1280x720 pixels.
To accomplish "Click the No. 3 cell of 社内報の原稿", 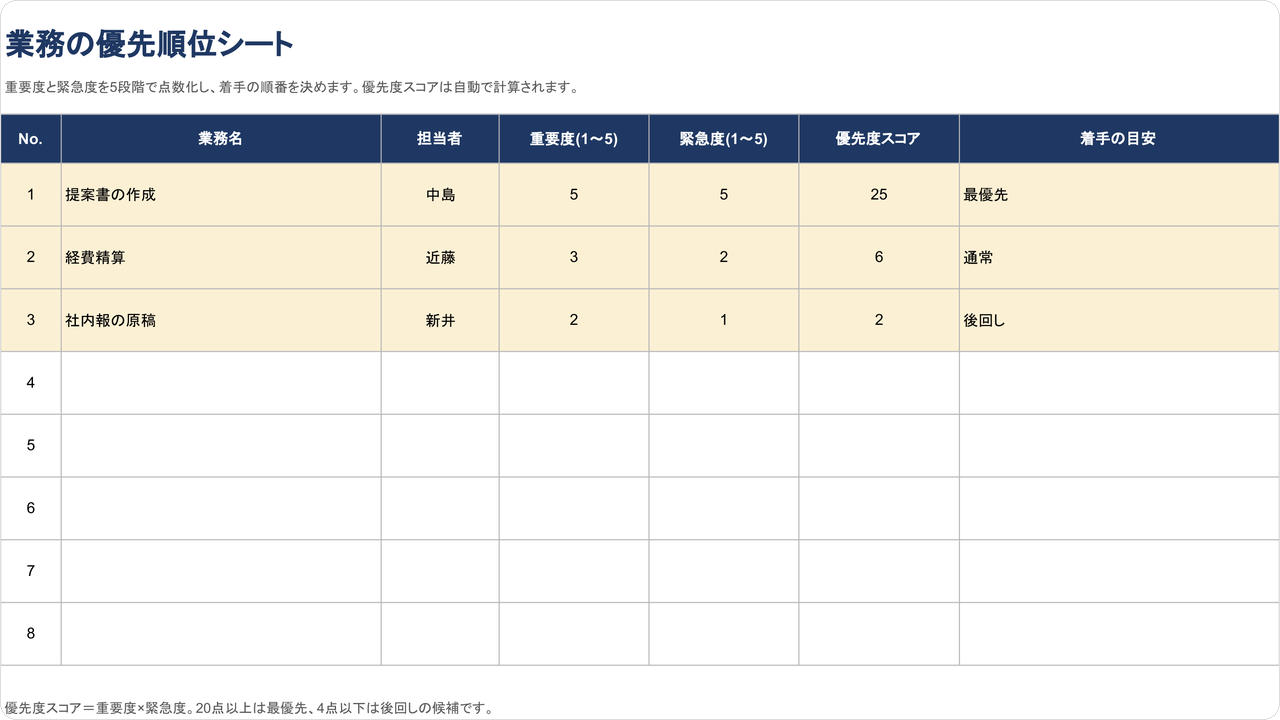I will pos(31,321).
